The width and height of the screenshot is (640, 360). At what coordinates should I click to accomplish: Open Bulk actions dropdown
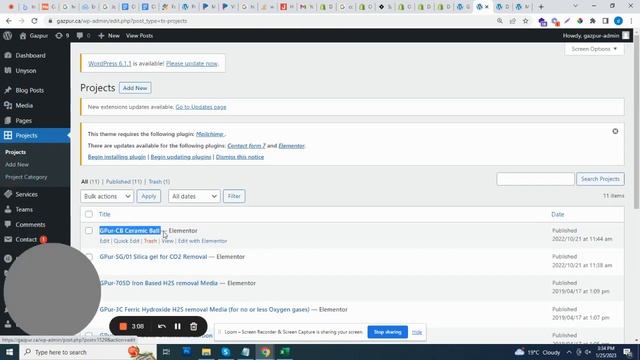[107, 196]
